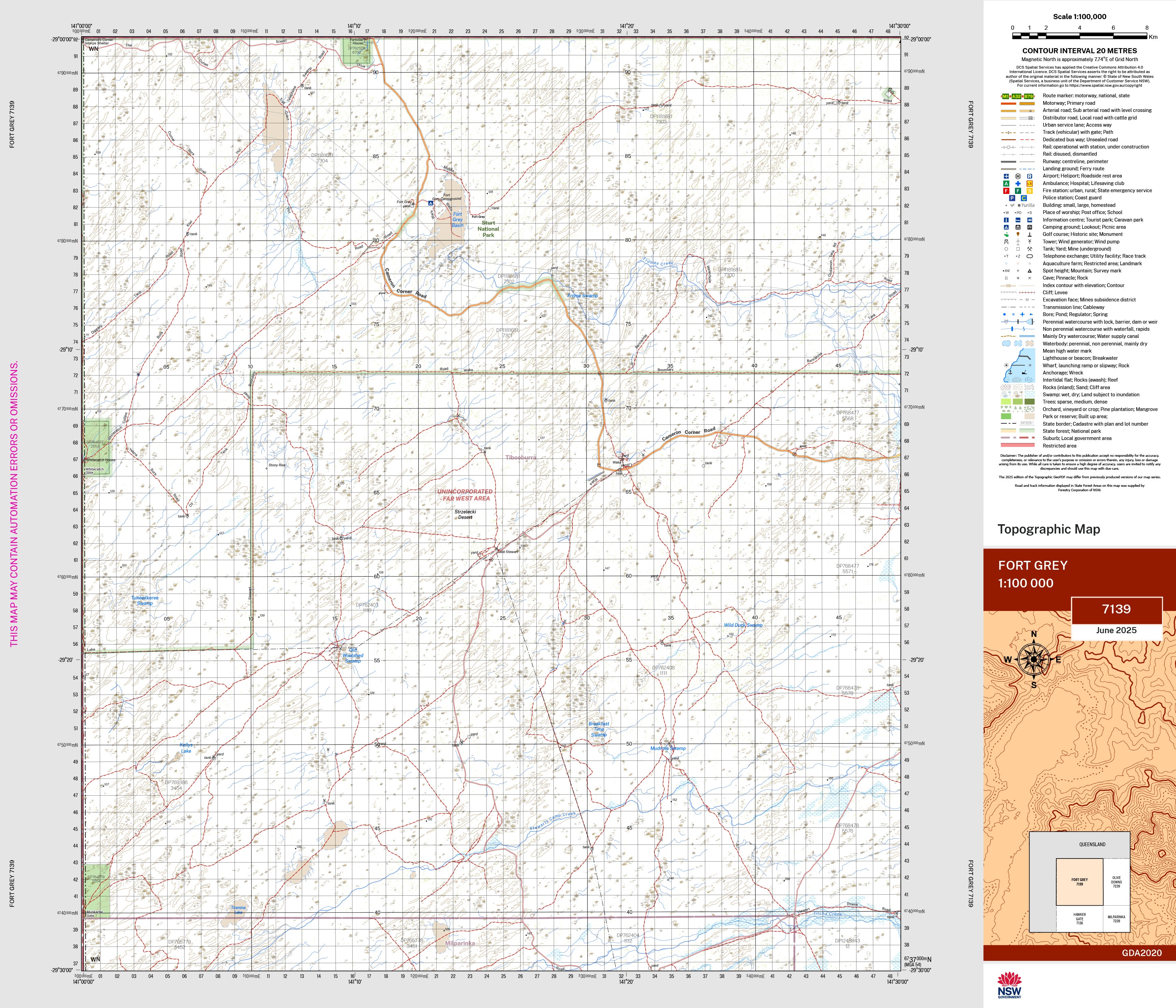Click the red Restricted area swatch
This screenshot has width=1176, height=1008.
pyautogui.click(x=1018, y=445)
